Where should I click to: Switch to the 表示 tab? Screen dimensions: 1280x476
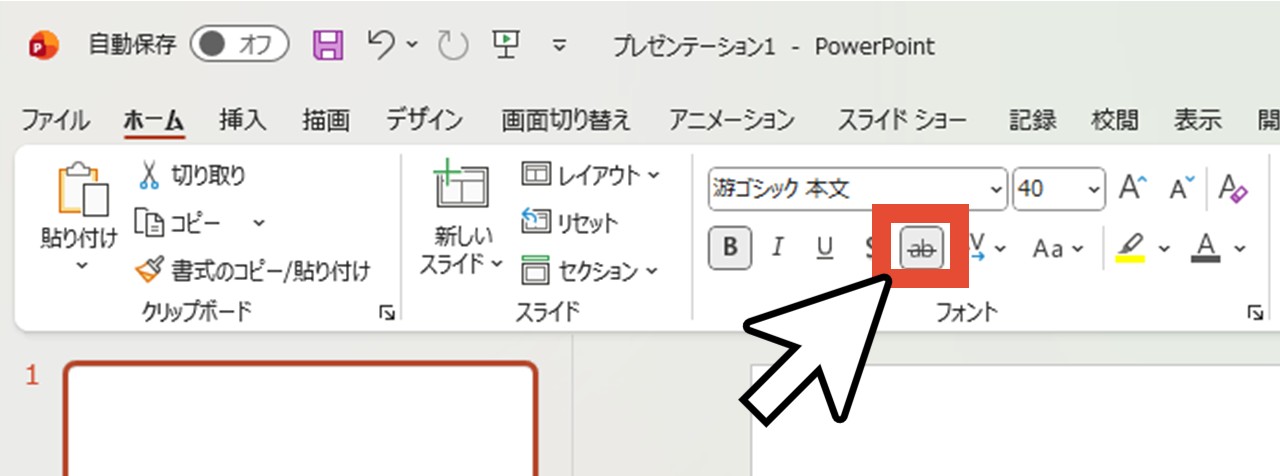point(1198,121)
